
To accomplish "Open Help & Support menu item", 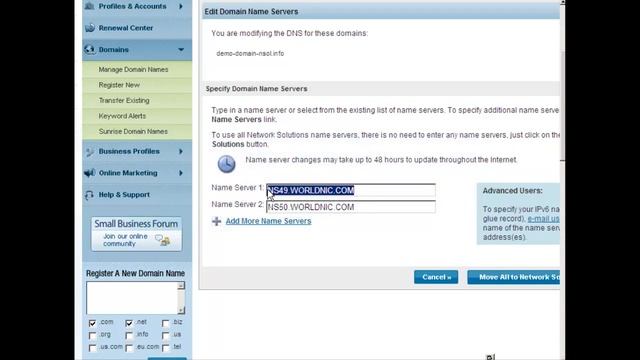I will (124, 195).
